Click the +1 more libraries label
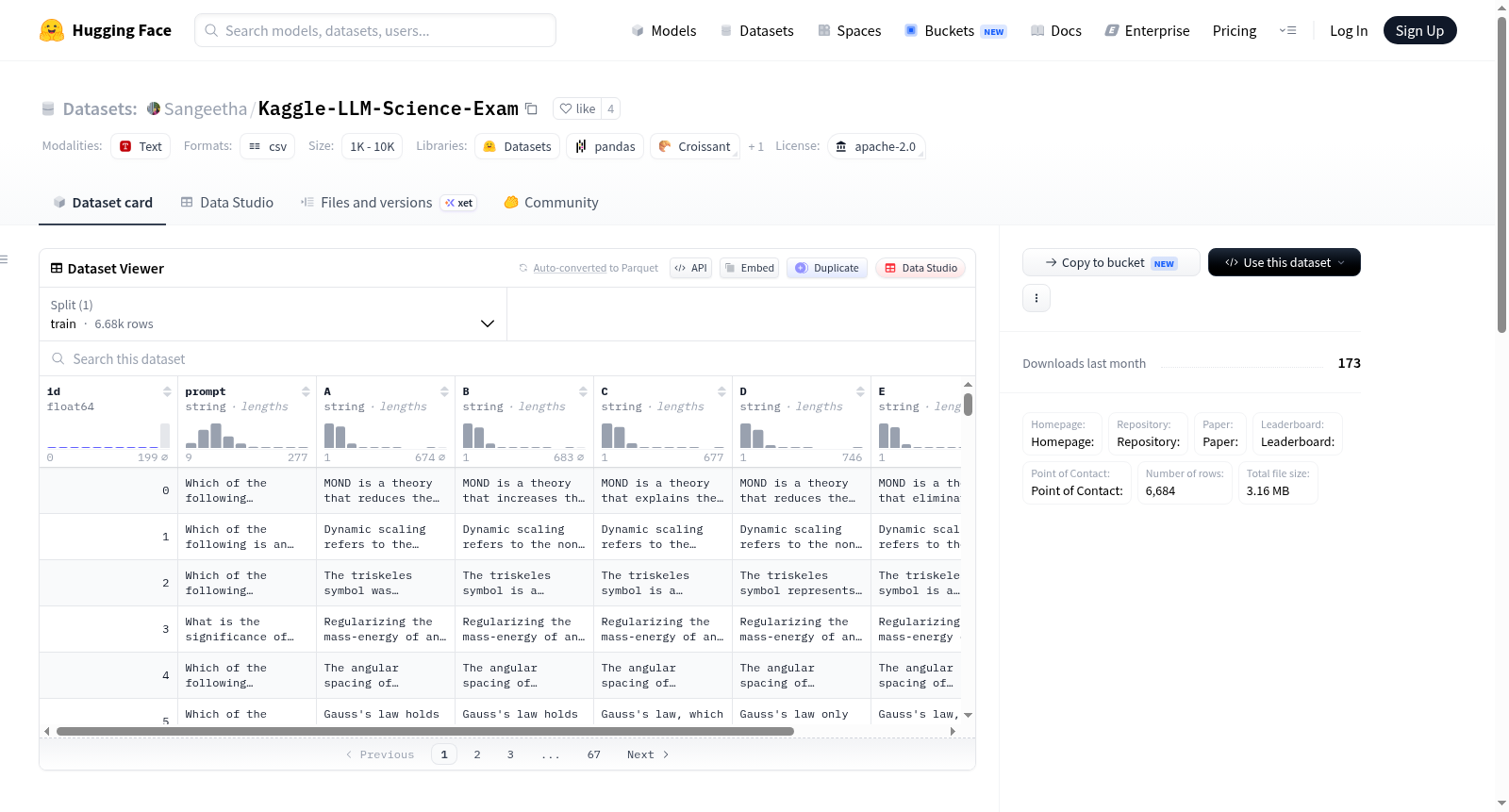 click(756, 146)
